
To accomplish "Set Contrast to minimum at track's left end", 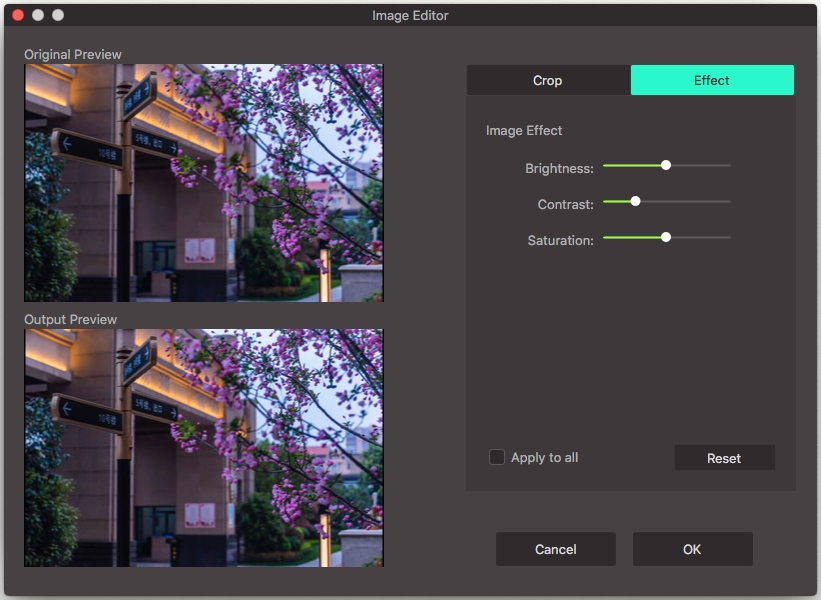I will (x=604, y=201).
